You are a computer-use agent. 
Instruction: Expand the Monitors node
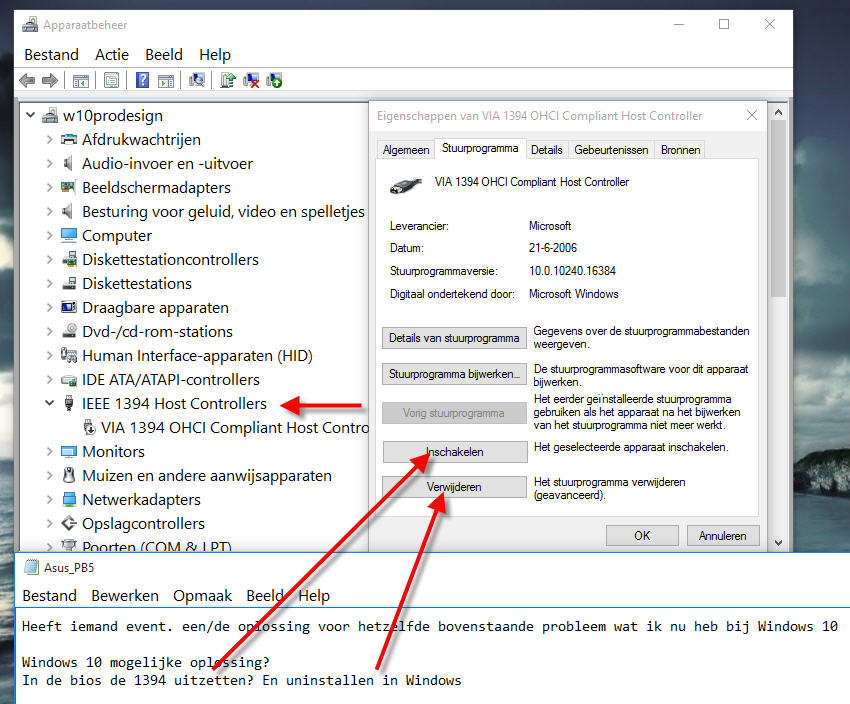pyautogui.click(x=49, y=451)
